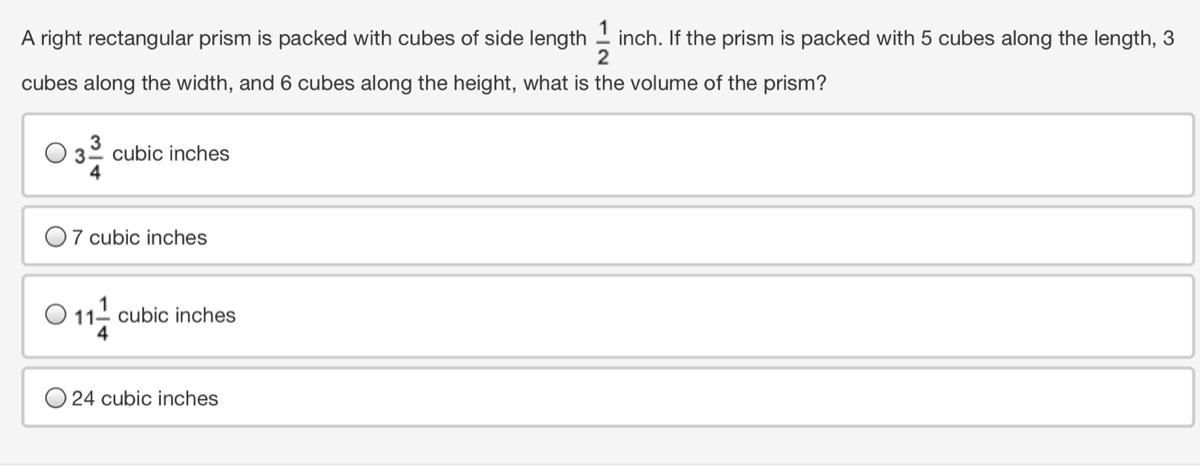Click blank area of the "24 cubic inches" card

tap(700, 398)
